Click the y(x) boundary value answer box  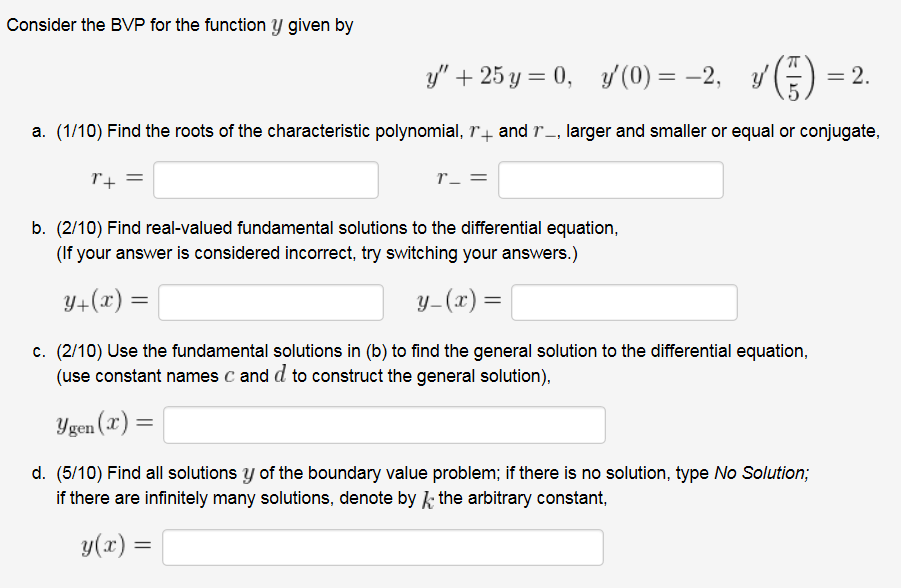tap(383, 547)
